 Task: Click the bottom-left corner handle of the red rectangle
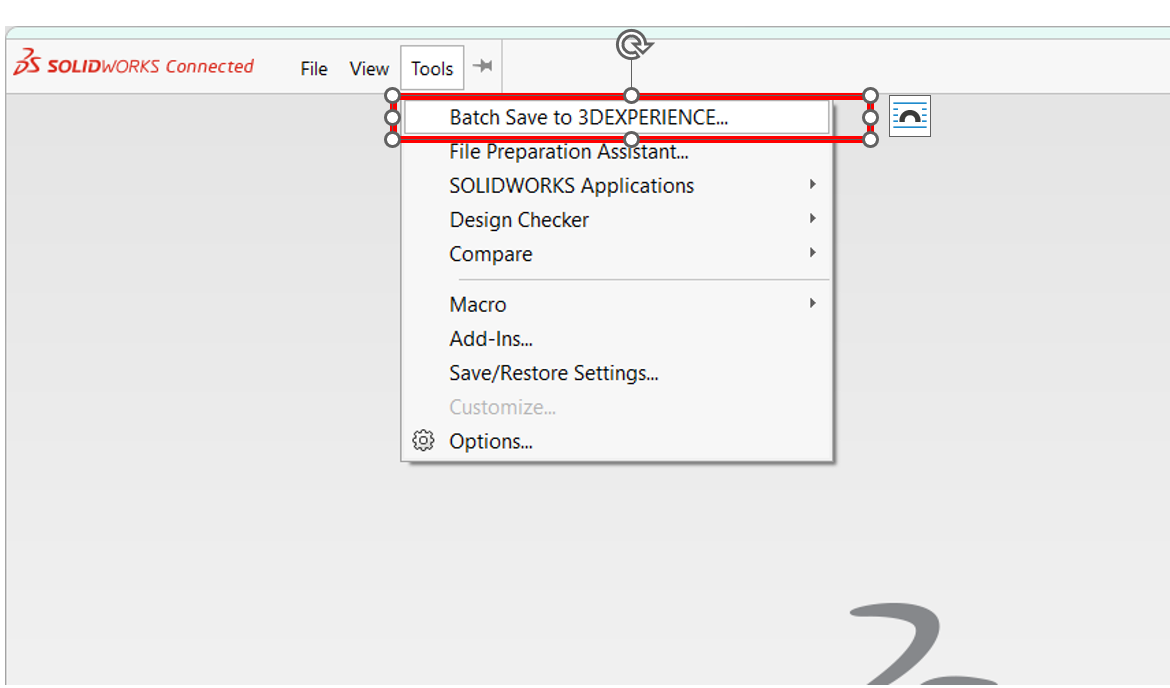pos(392,139)
